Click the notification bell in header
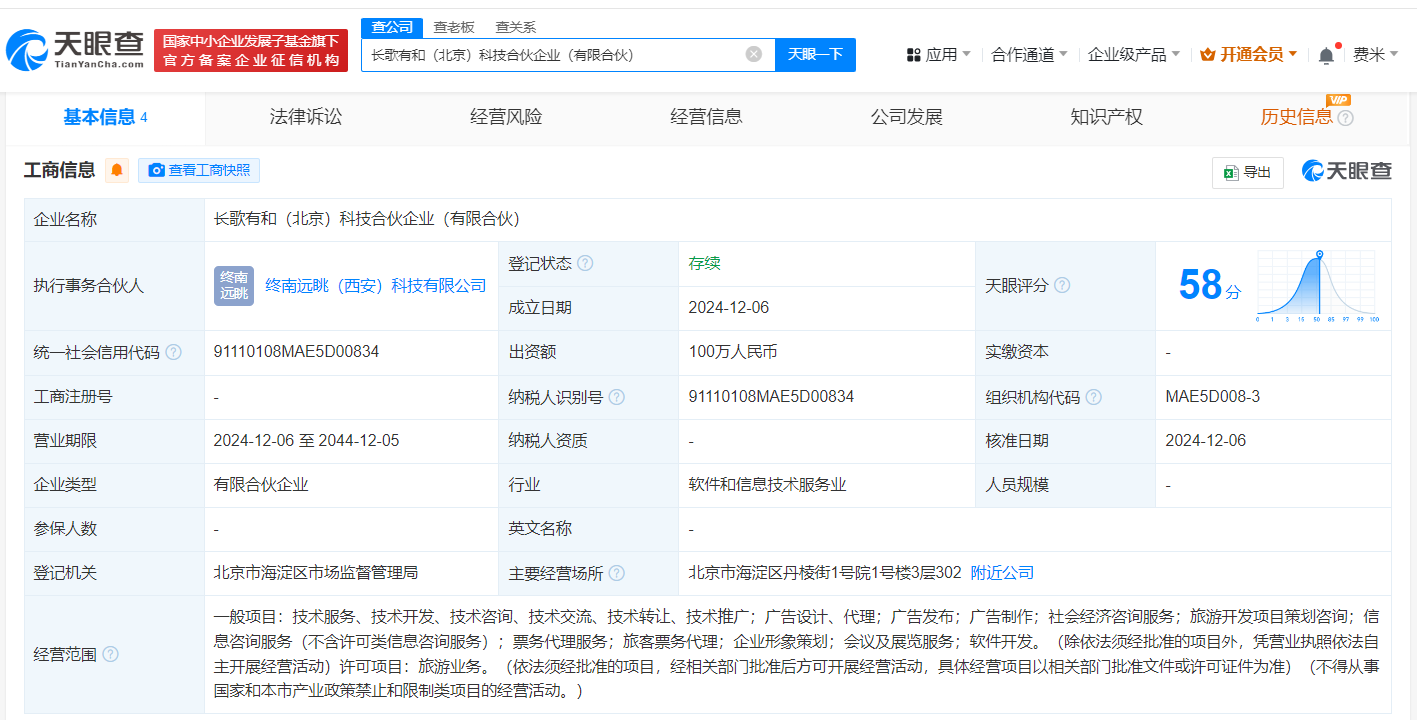 1326,55
